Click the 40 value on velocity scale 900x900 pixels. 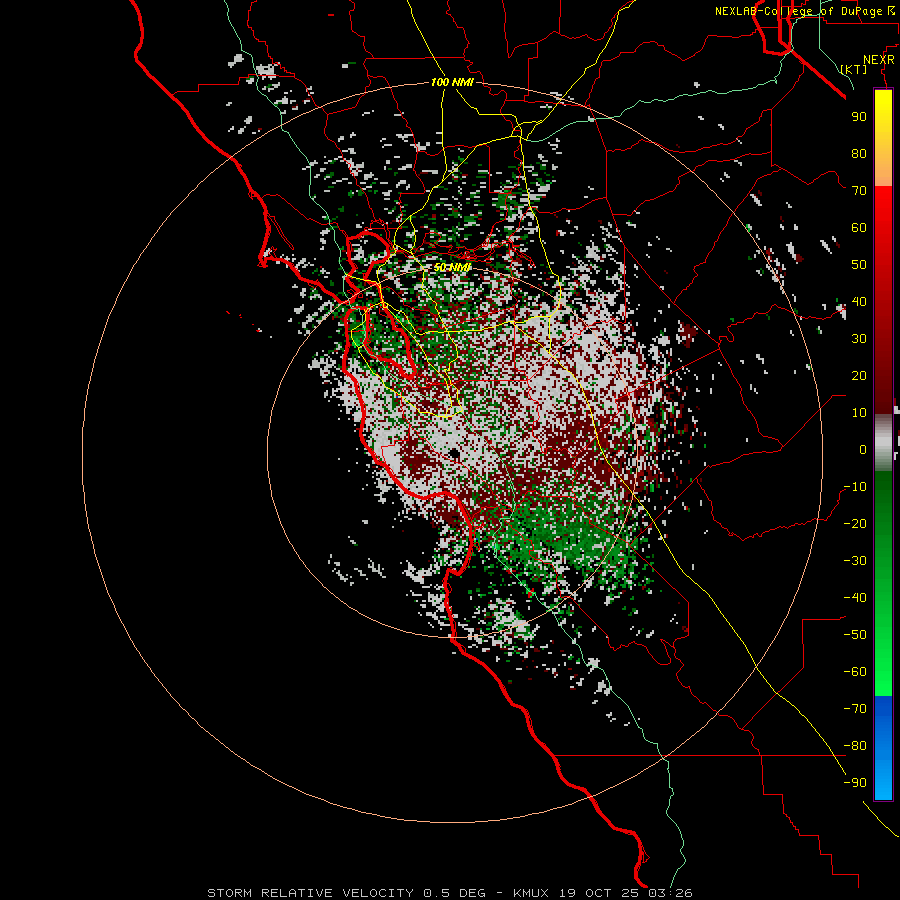click(859, 301)
